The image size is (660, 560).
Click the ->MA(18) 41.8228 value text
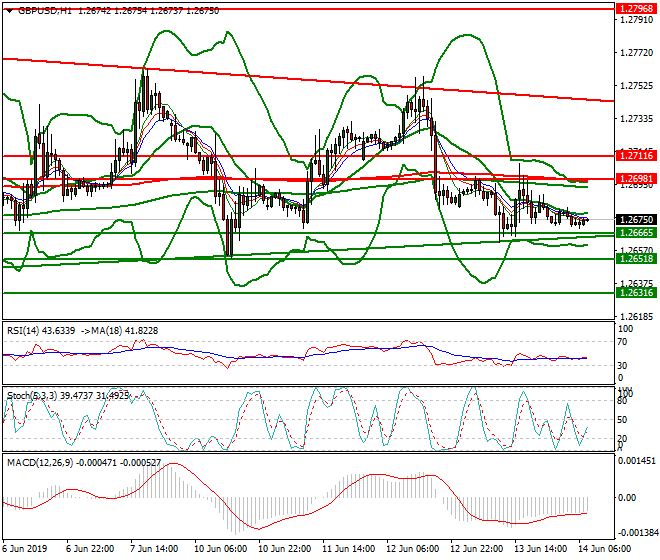(119, 331)
